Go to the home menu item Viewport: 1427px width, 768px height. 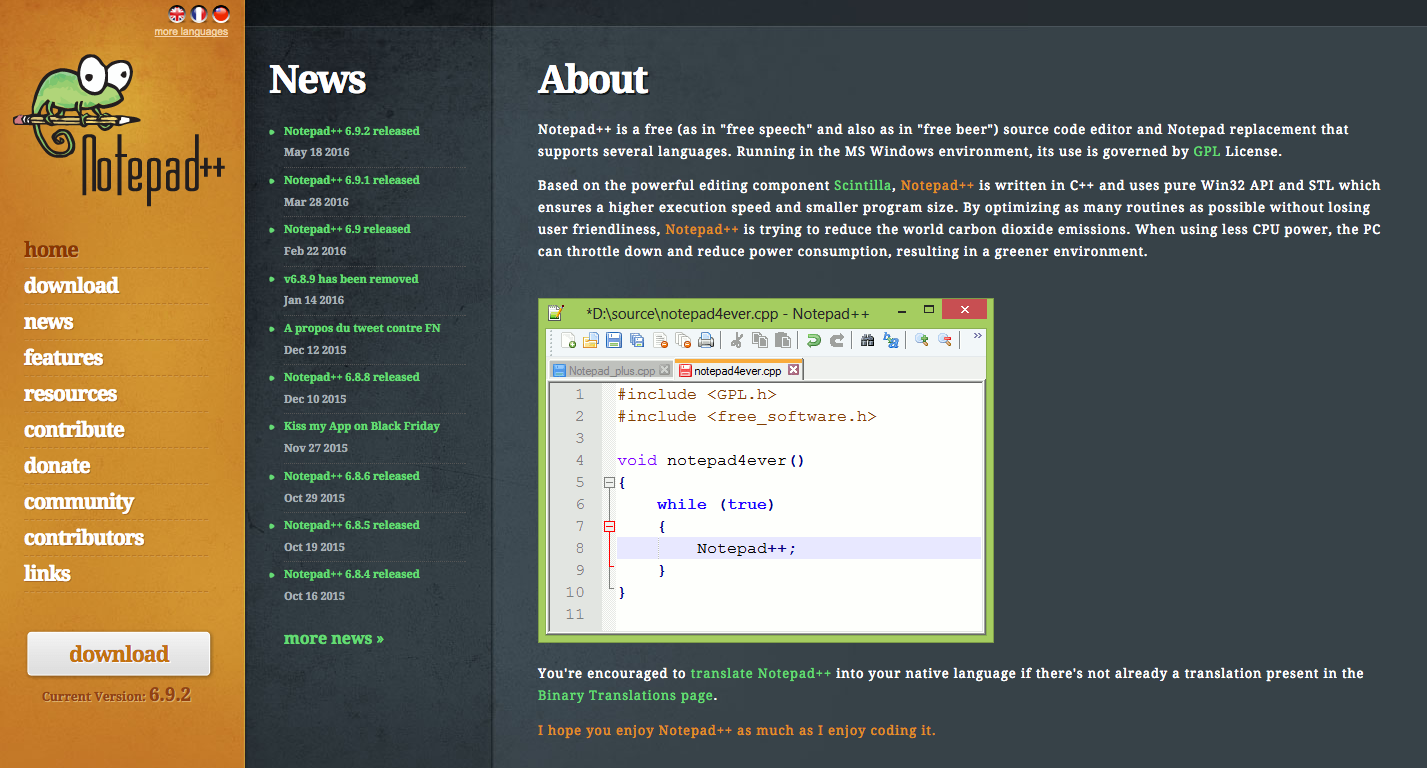coord(51,250)
